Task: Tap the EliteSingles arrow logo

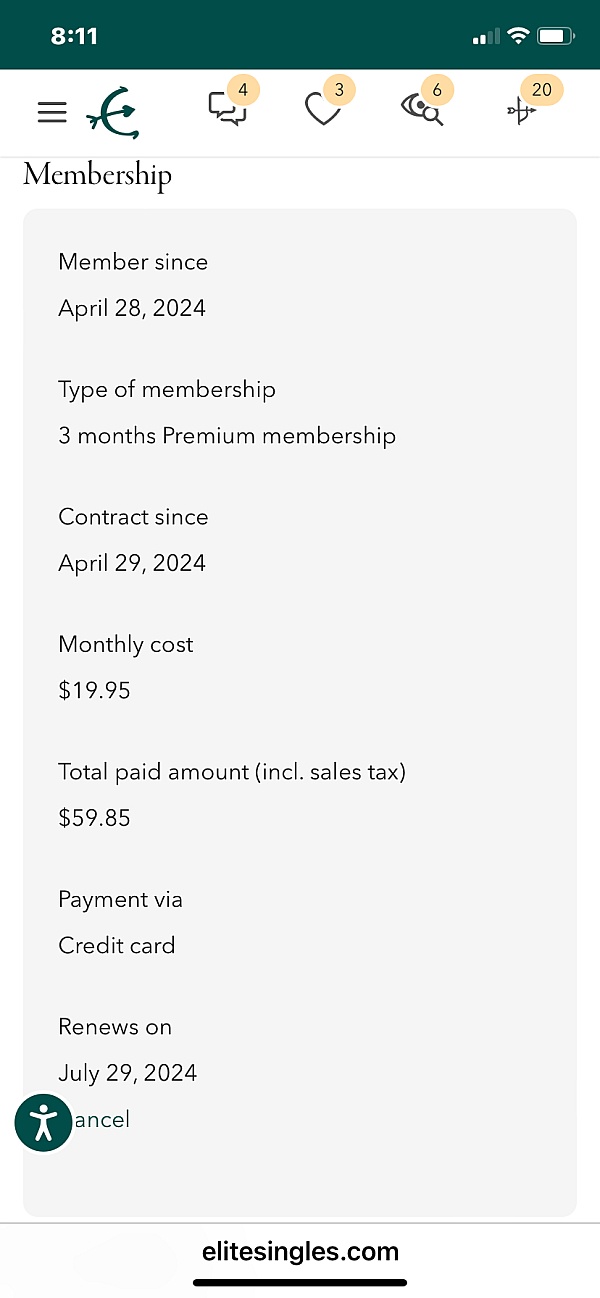Action: [113, 112]
